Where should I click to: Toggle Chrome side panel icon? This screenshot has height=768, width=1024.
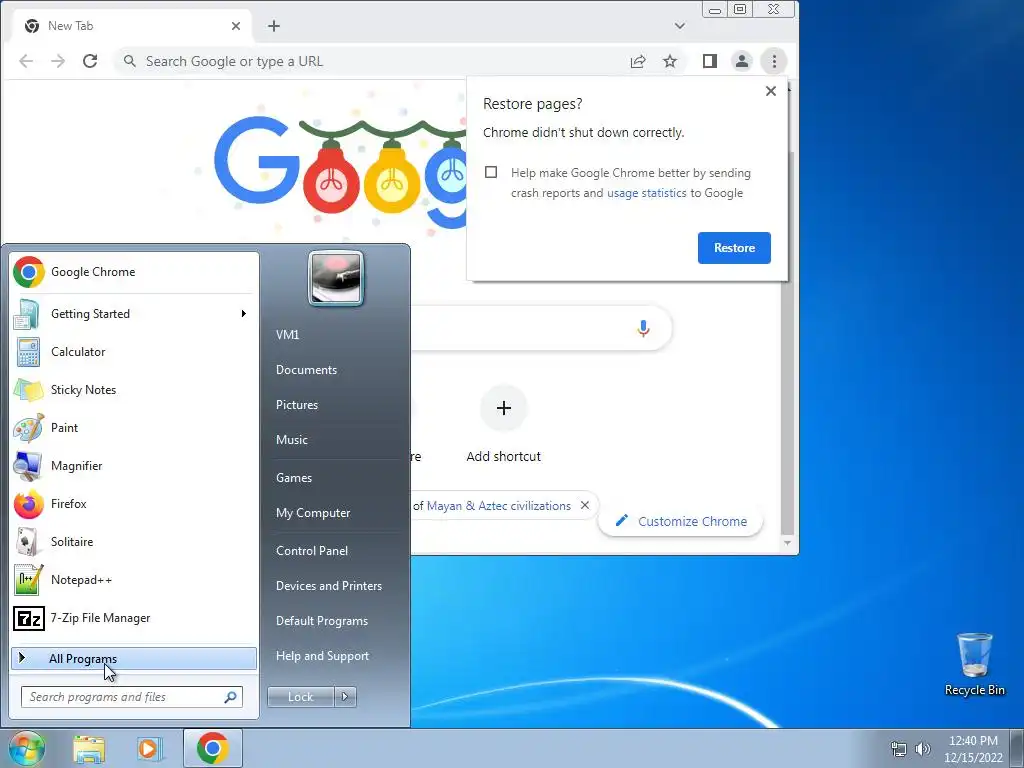tap(710, 61)
